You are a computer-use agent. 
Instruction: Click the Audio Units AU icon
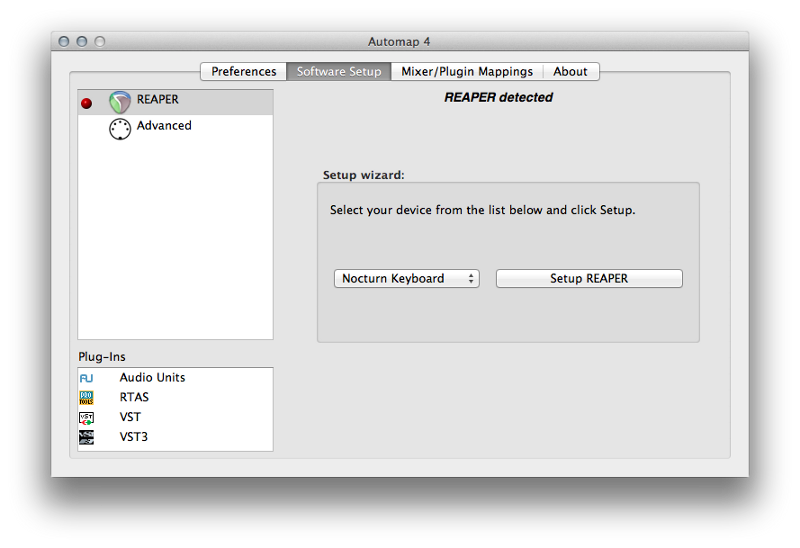coord(86,378)
